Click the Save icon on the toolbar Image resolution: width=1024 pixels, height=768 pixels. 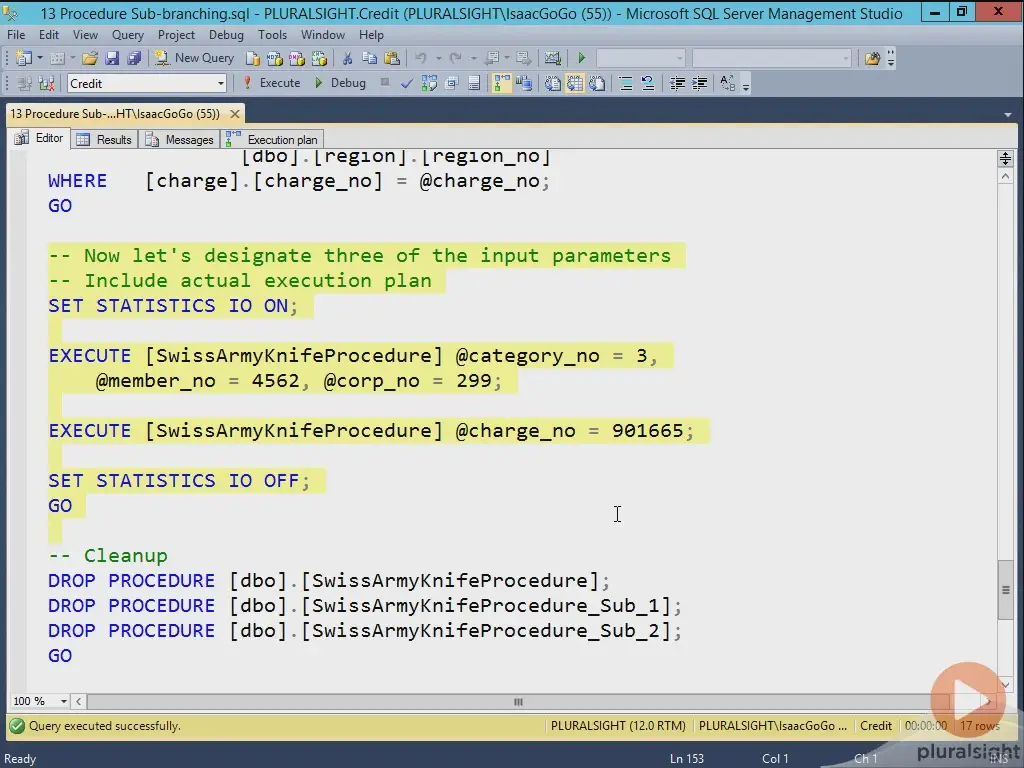(x=113, y=57)
